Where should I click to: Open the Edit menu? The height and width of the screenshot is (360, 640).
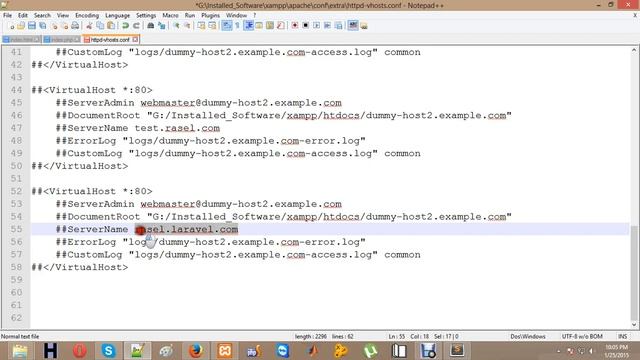coord(23,15)
